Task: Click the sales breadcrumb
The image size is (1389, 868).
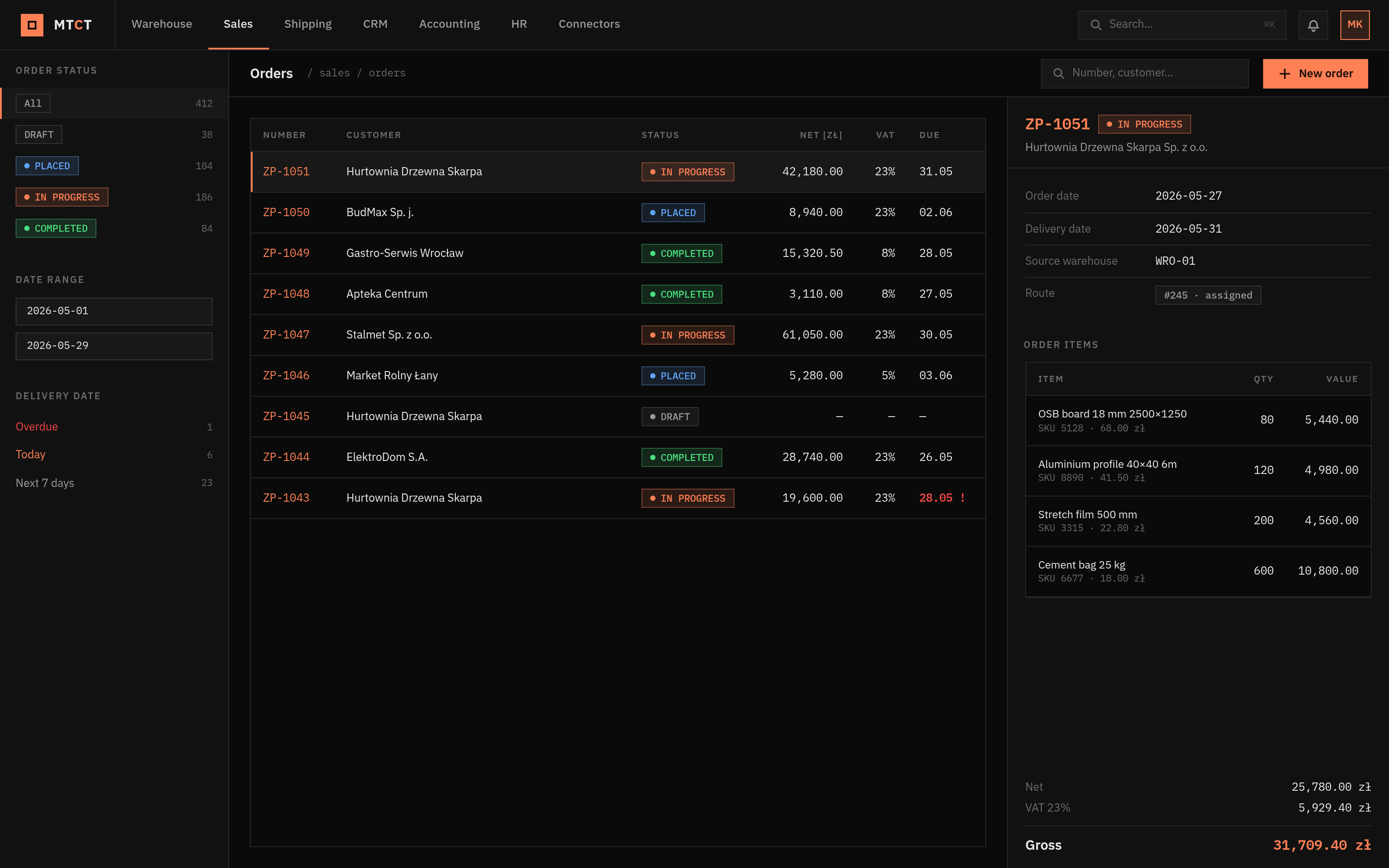Action: [x=334, y=73]
